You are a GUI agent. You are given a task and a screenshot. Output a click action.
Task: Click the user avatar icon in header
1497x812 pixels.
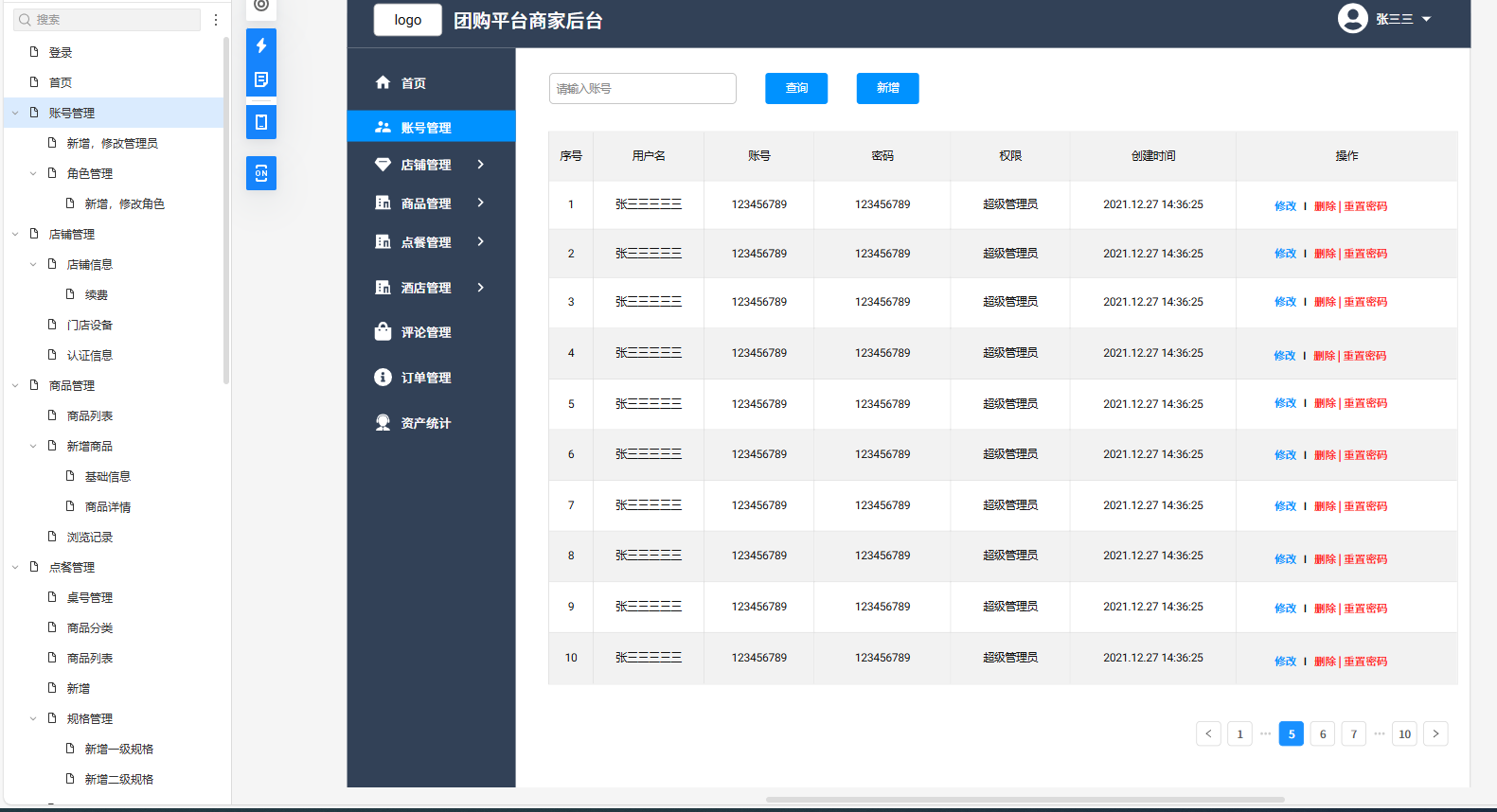pyautogui.click(x=1352, y=19)
